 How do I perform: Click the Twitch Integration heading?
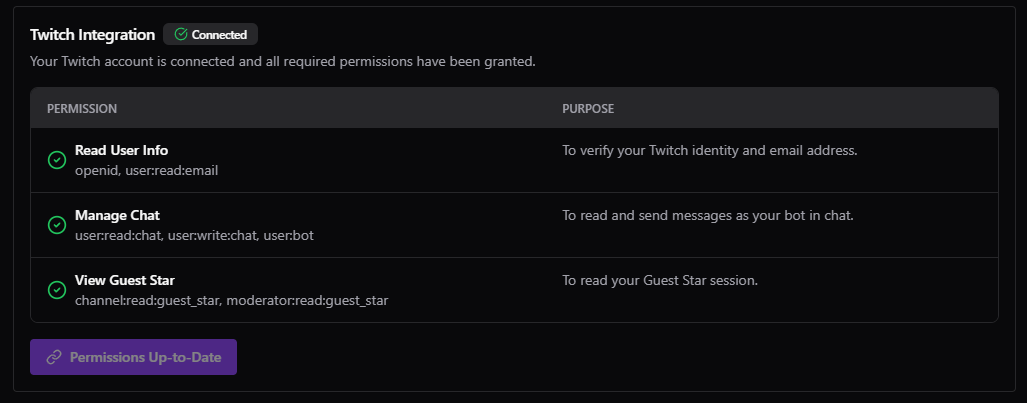(93, 35)
